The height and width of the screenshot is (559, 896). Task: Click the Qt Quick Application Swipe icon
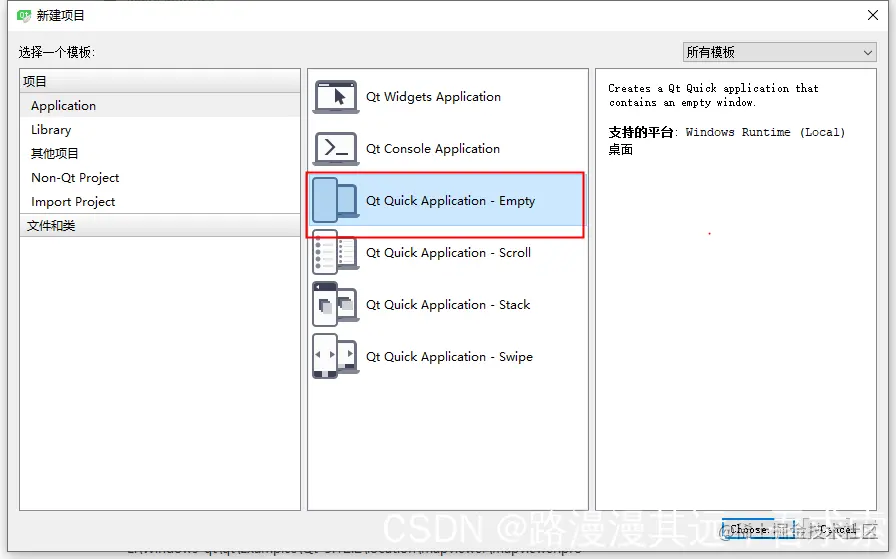tap(336, 356)
